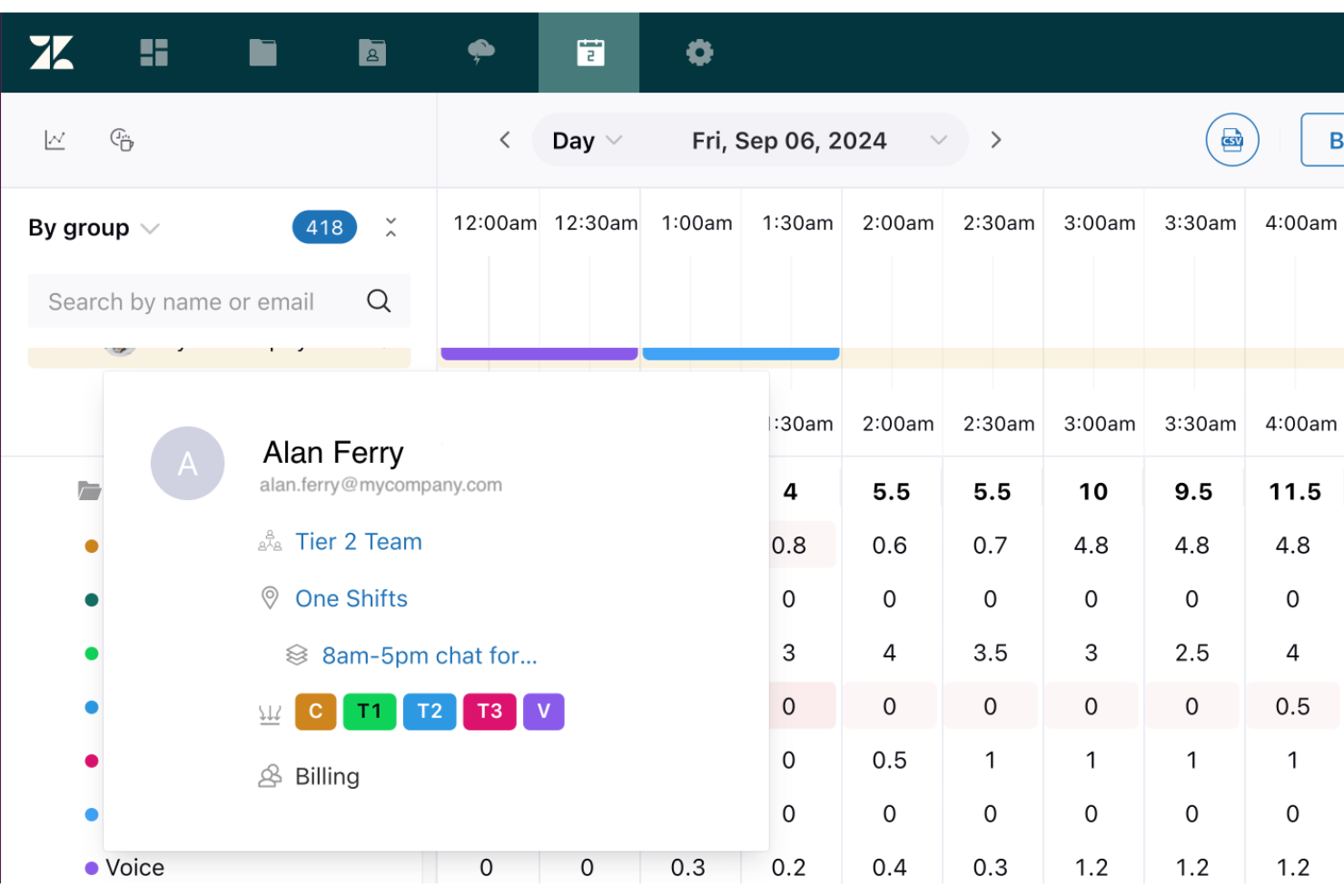
Task: Open the Day view dropdown
Action: click(585, 140)
